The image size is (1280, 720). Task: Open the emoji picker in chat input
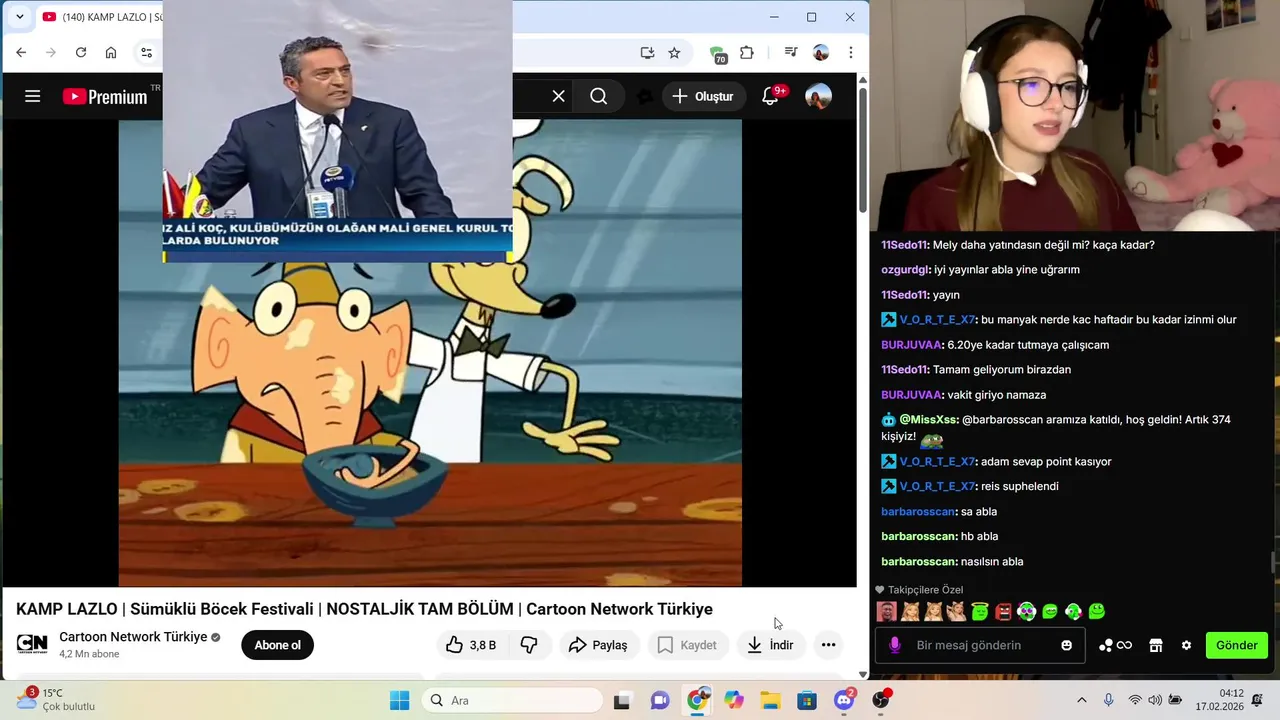pos(1067,645)
